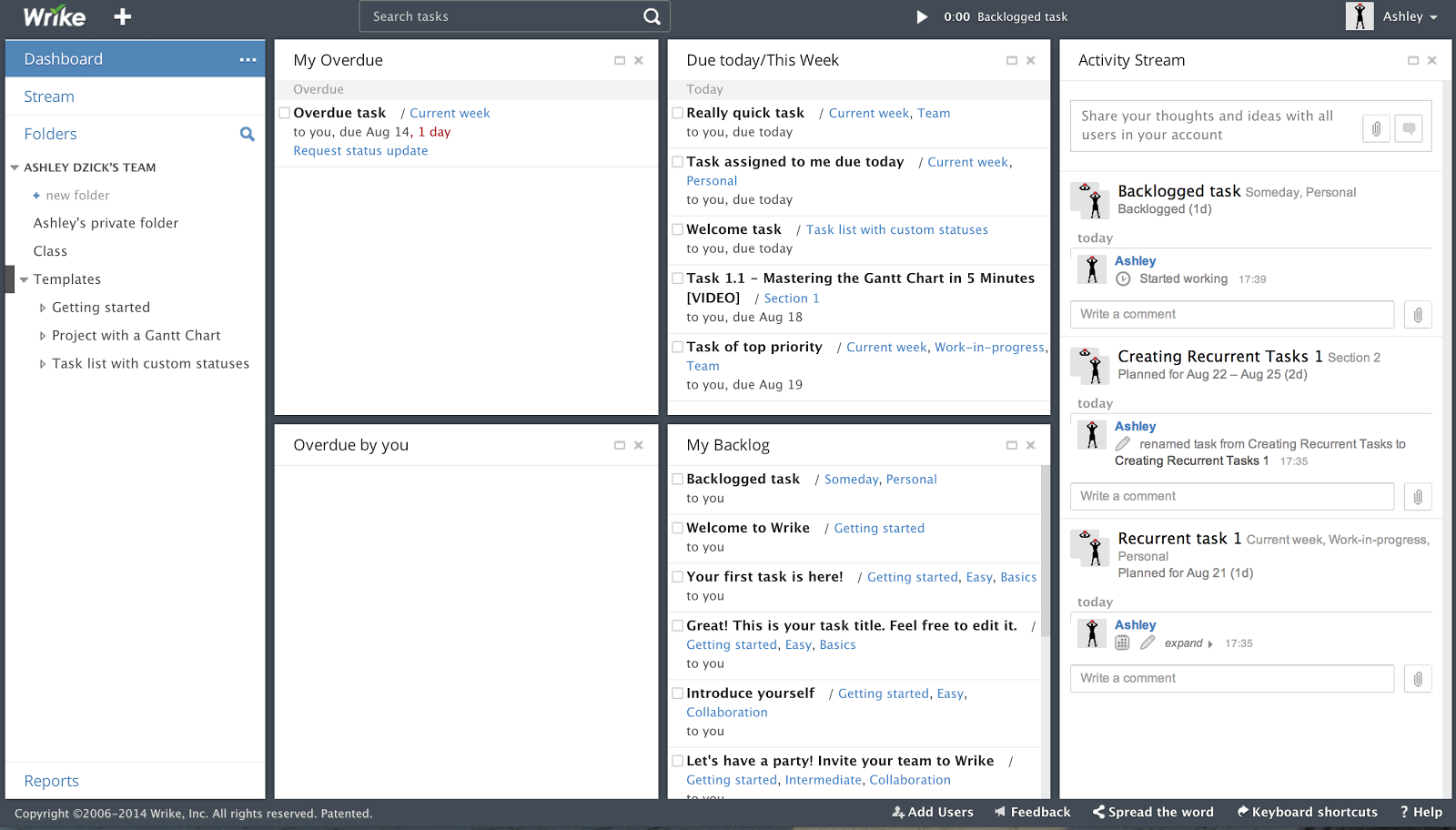Click the calendar grid icon under Recurrent task 1
Image resolution: width=1456 pixels, height=830 pixels.
[1123, 643]
